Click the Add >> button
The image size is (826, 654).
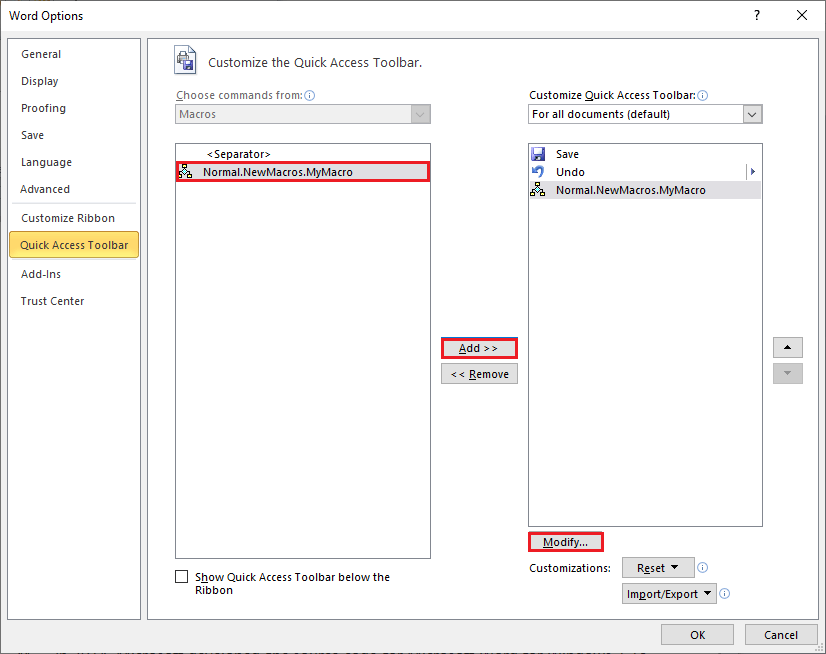pyautogui.click(x=479, y=348)
